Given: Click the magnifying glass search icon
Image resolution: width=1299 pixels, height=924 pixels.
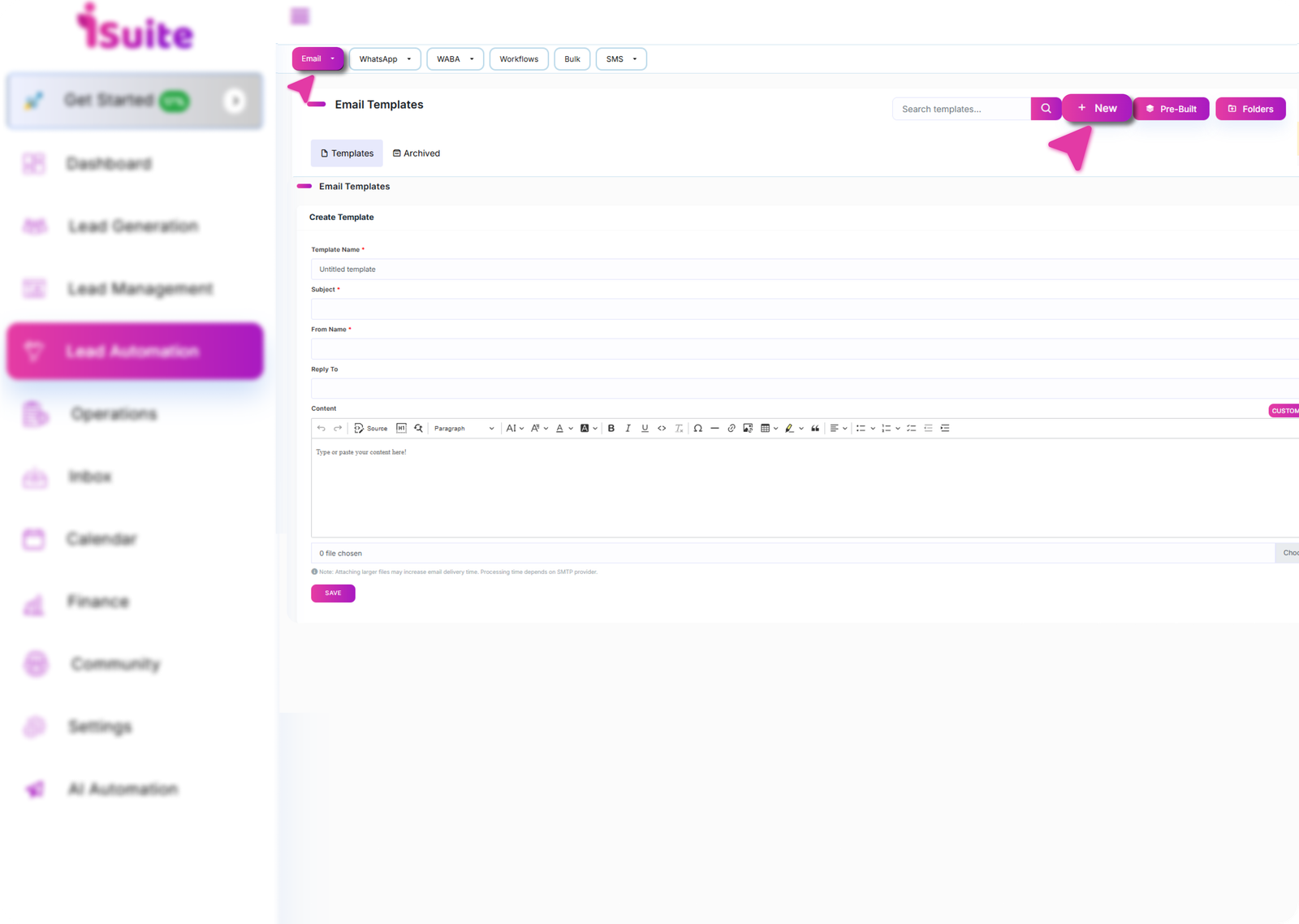Looking at the screenshot, I should click(417, 428).
